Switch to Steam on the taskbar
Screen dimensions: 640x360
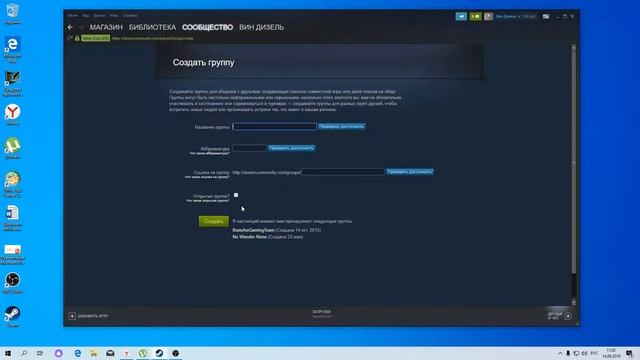click(159, 353)
